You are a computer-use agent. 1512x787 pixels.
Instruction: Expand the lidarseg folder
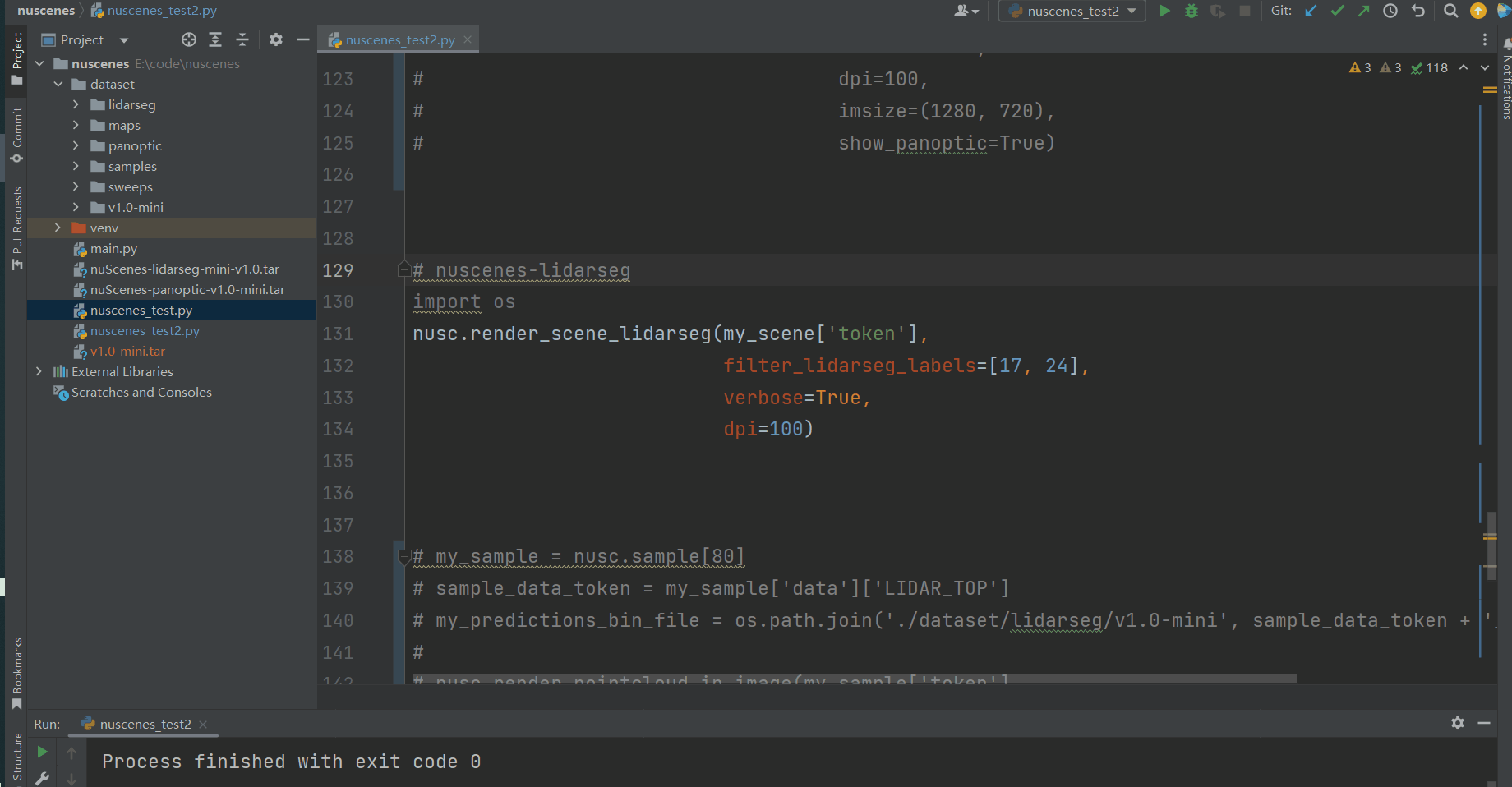[x=76, y=104]
